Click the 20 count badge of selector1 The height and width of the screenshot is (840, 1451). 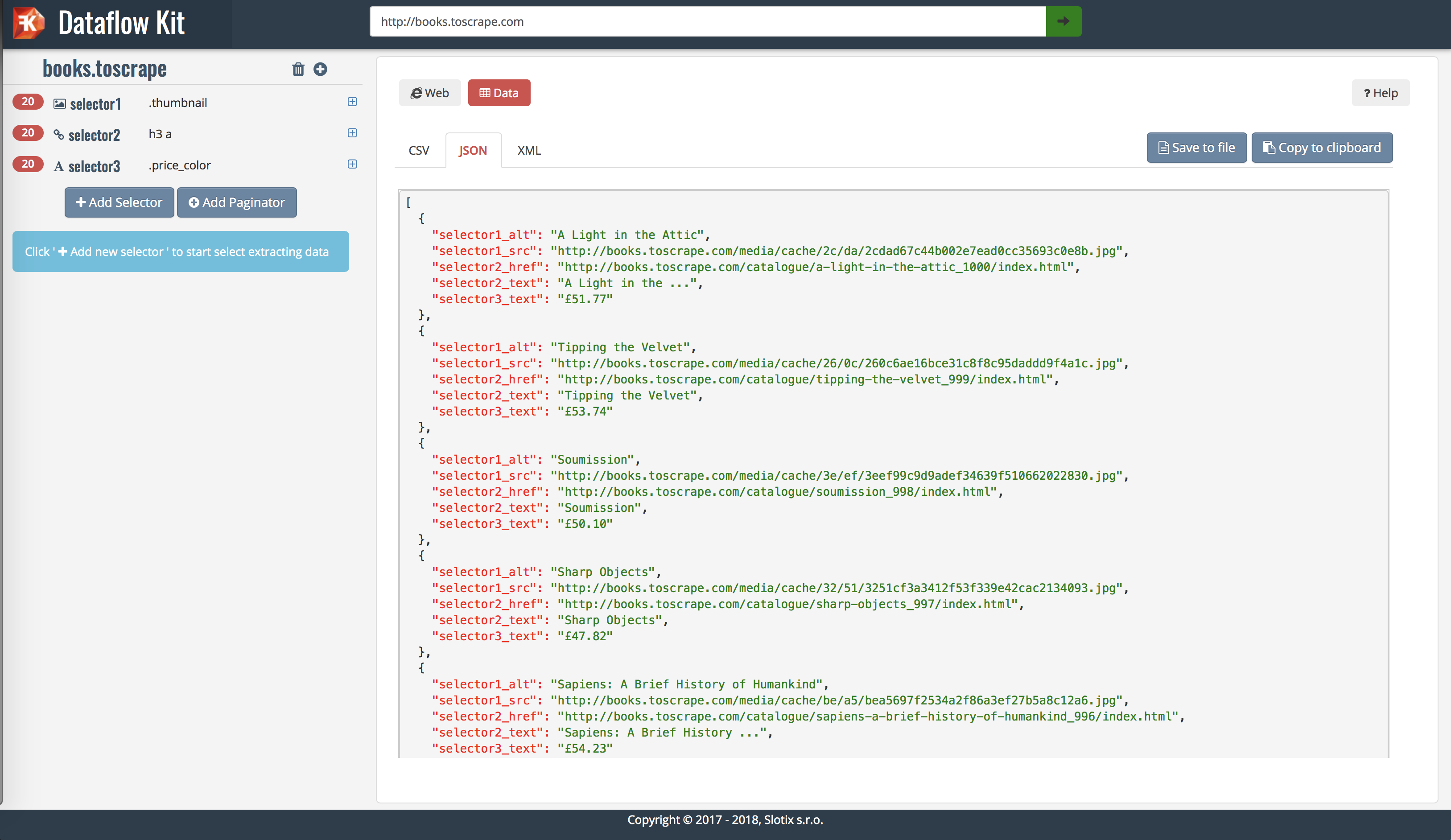28,102
